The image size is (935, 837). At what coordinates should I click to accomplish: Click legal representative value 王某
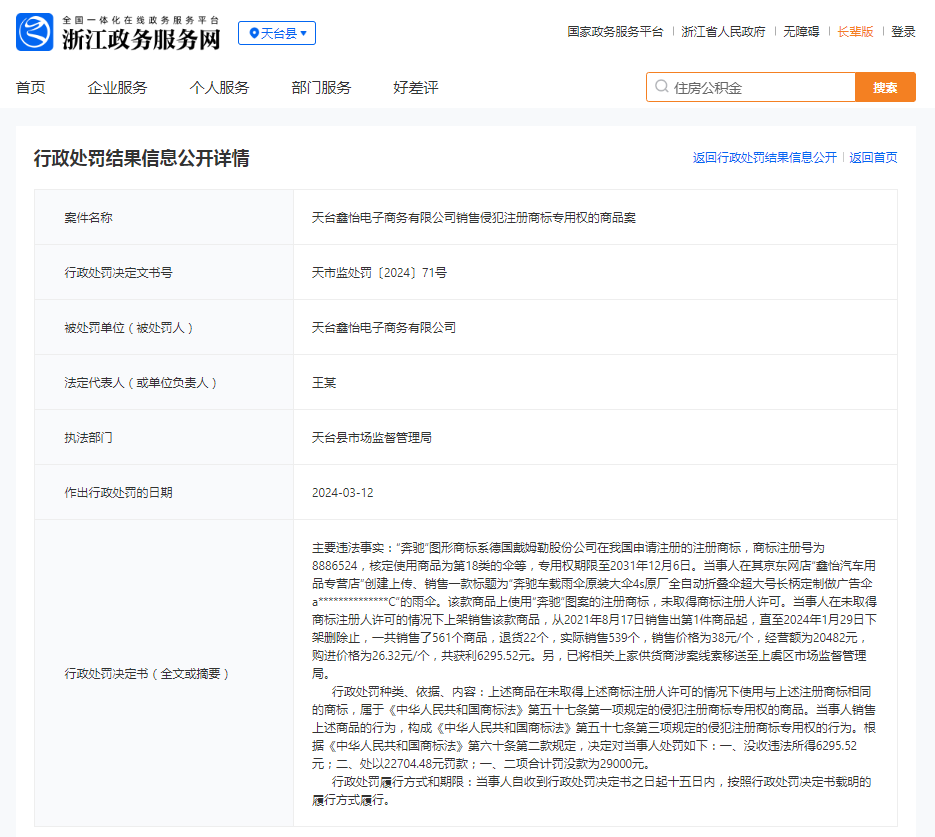tap(324, 383)
